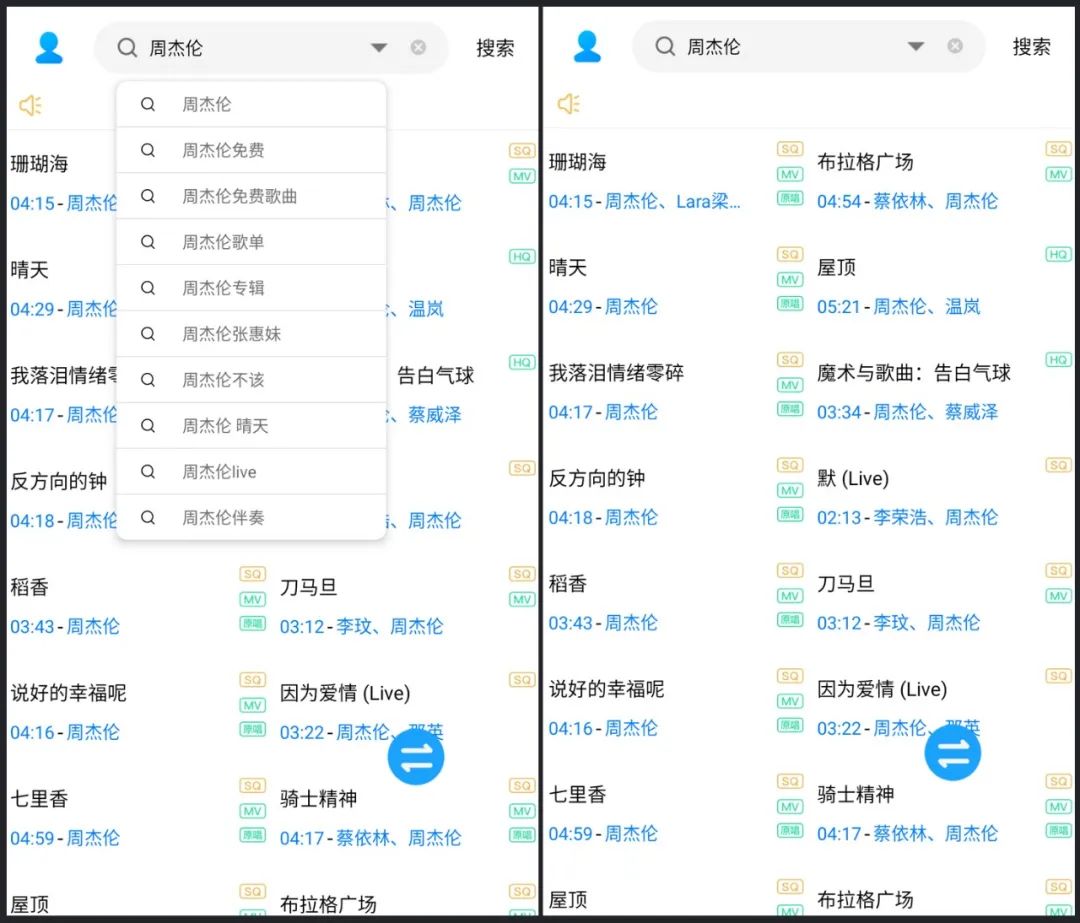
Task: Click the 原唱 badge for 珊瑚海 in right screen
Action: point(790,198)
